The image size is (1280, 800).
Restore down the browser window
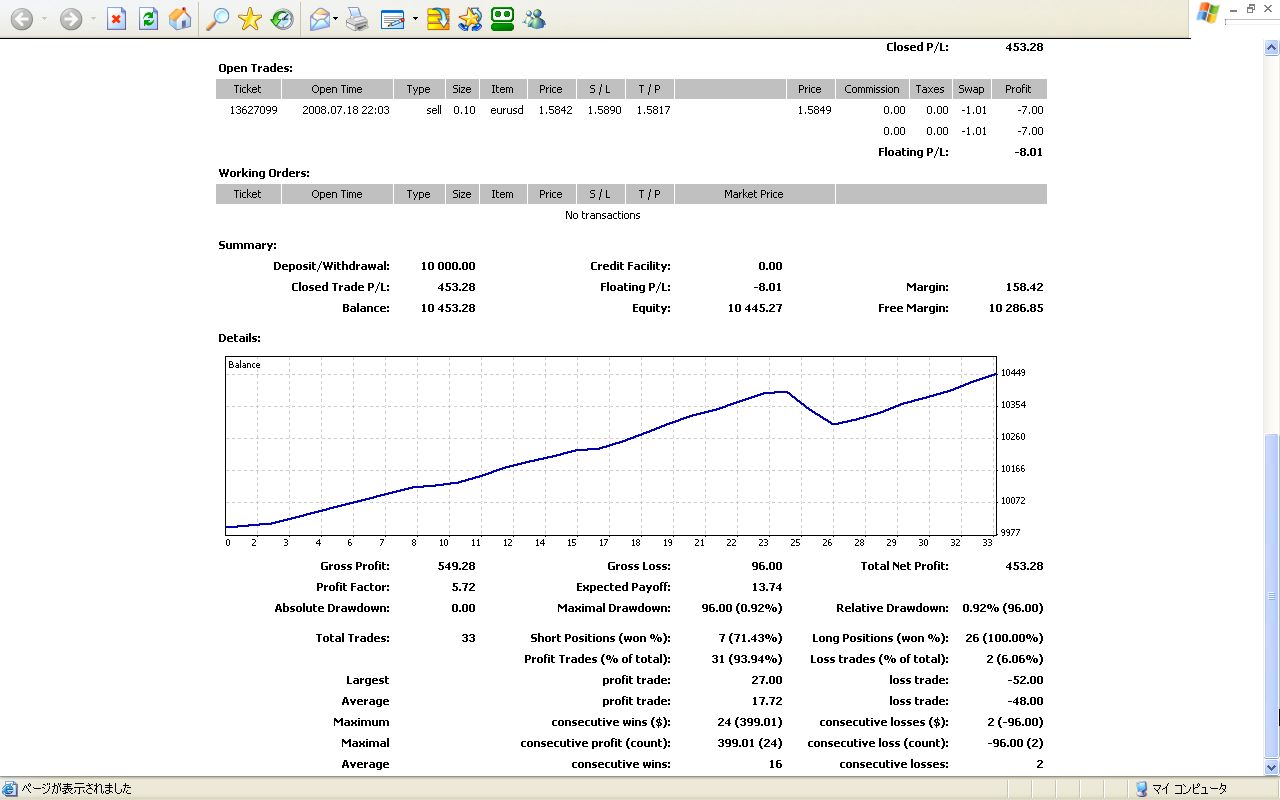coord(1250,9)
